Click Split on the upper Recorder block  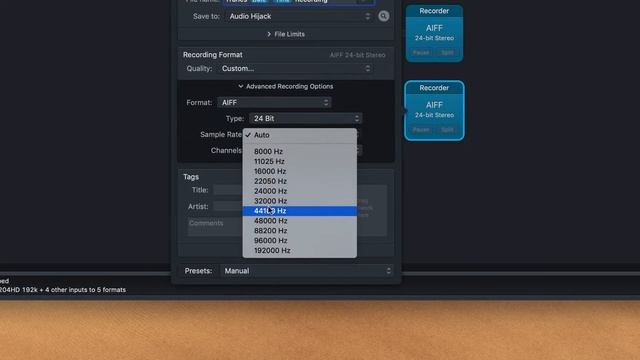[447, 53]
